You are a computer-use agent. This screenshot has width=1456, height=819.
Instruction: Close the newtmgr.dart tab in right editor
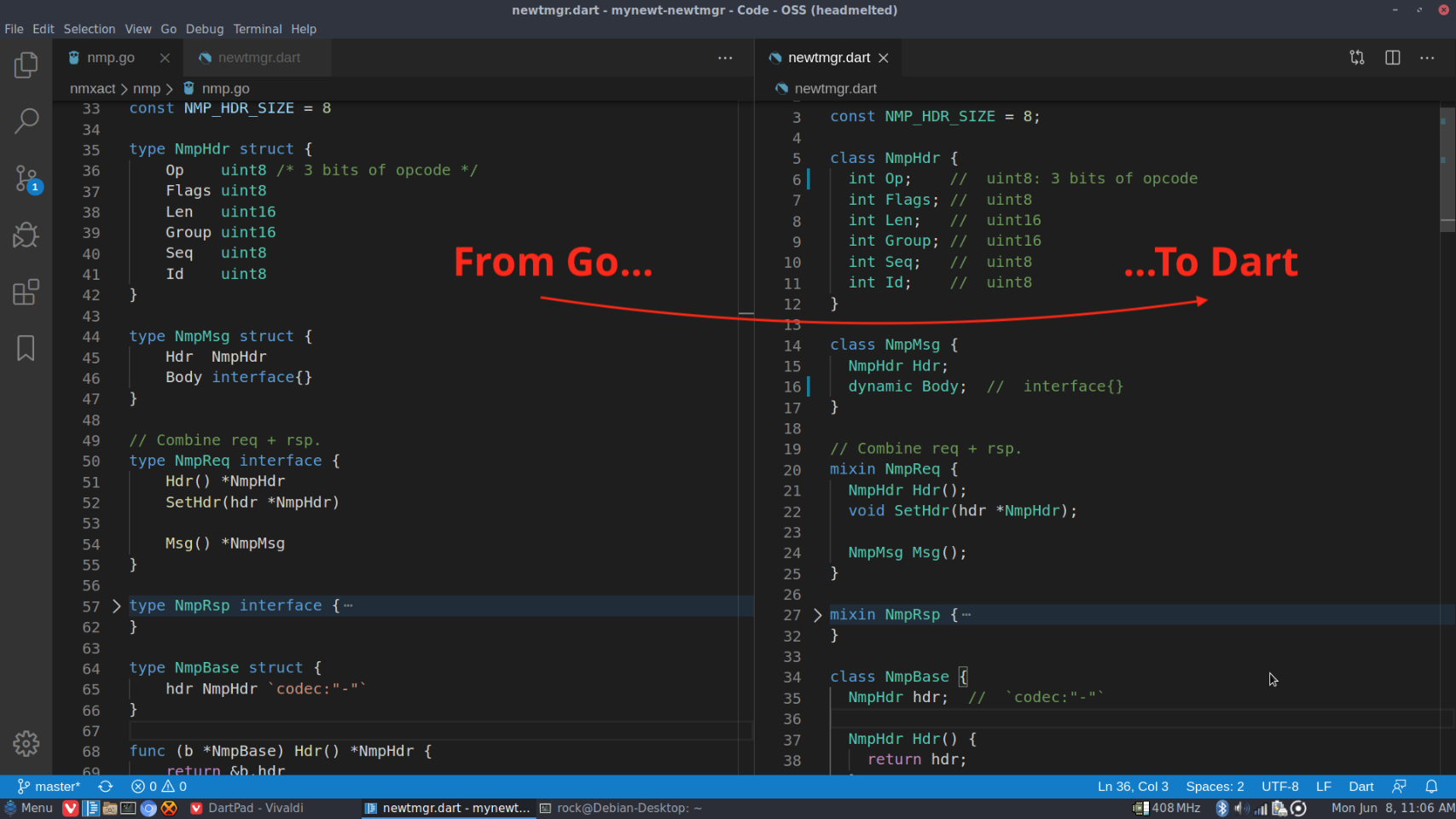(884, 58)
